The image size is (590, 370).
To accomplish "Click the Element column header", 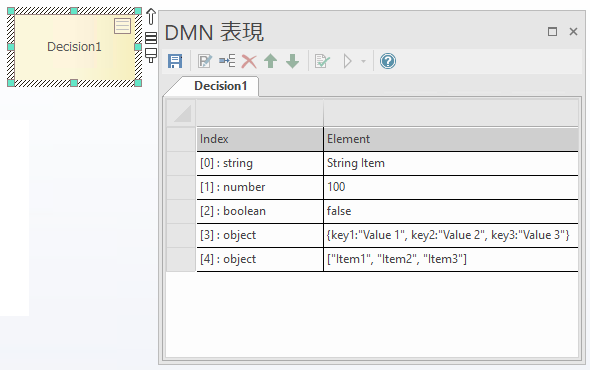I will tap(451, 139).
